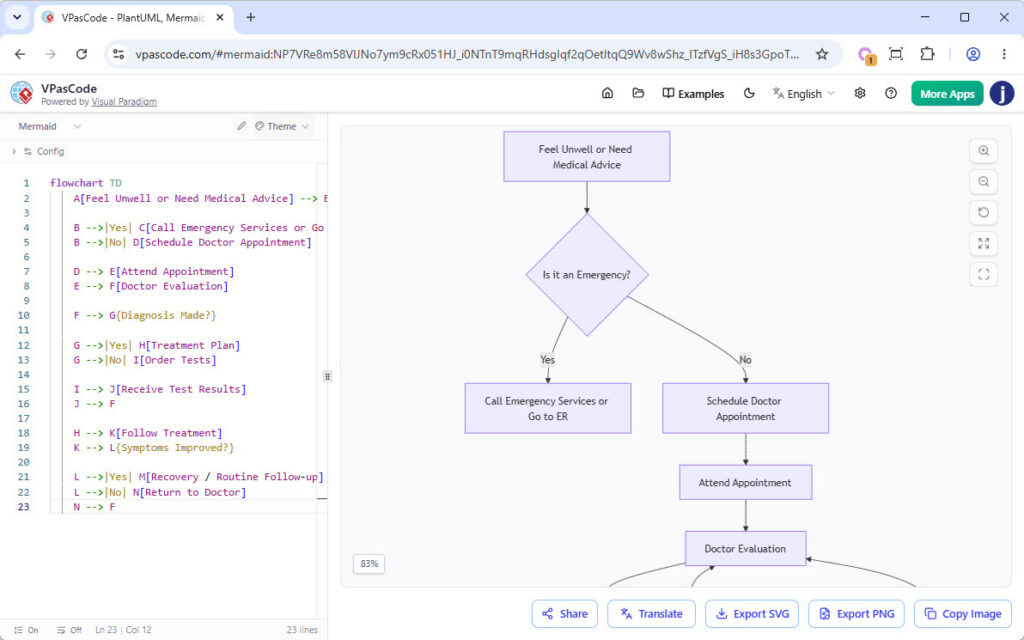
Task: Open the folder icon in the header
Action: click(x=638, y=93)
